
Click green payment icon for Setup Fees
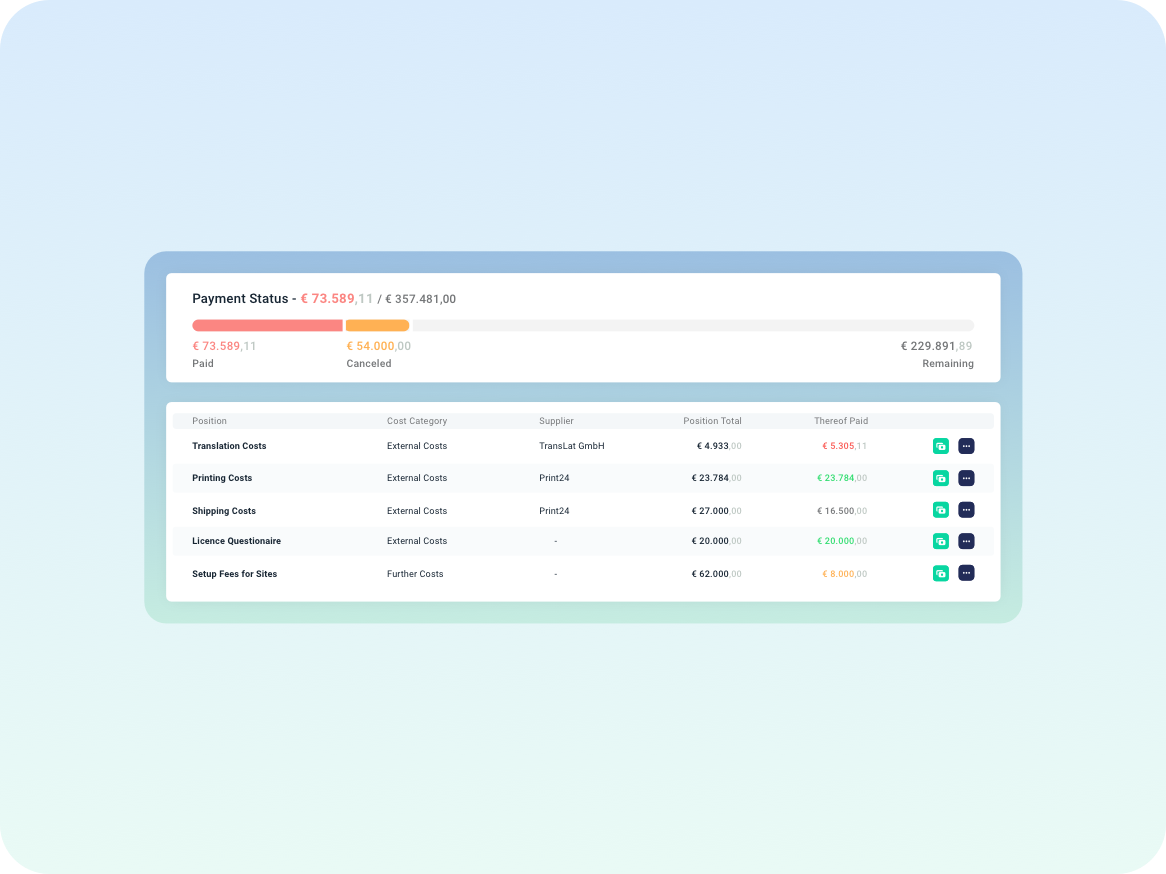click(x=940, y=573)
